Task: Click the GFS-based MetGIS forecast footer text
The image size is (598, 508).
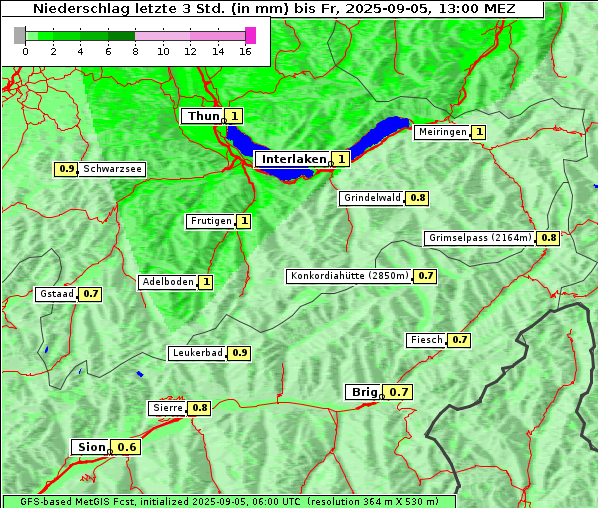Action: 229,502
